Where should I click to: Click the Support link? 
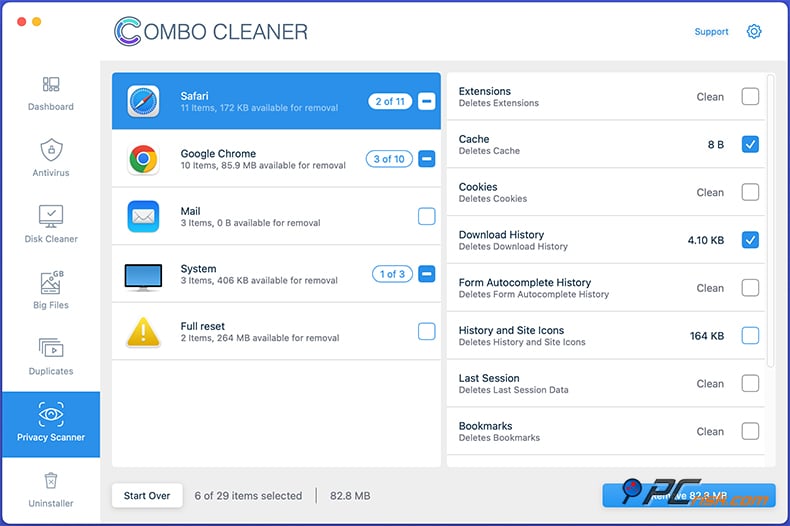(711, 31)
